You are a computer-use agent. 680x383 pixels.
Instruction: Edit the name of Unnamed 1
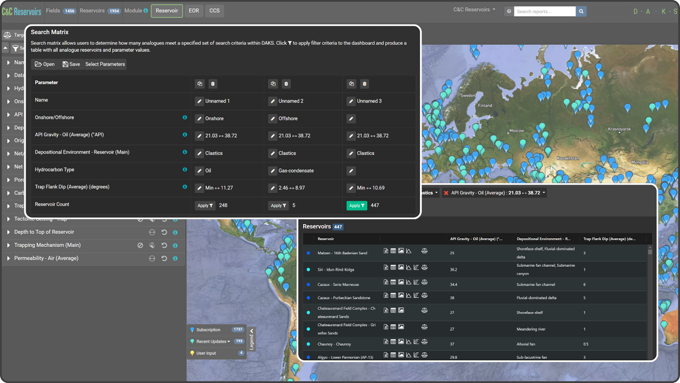click(199, 101)
